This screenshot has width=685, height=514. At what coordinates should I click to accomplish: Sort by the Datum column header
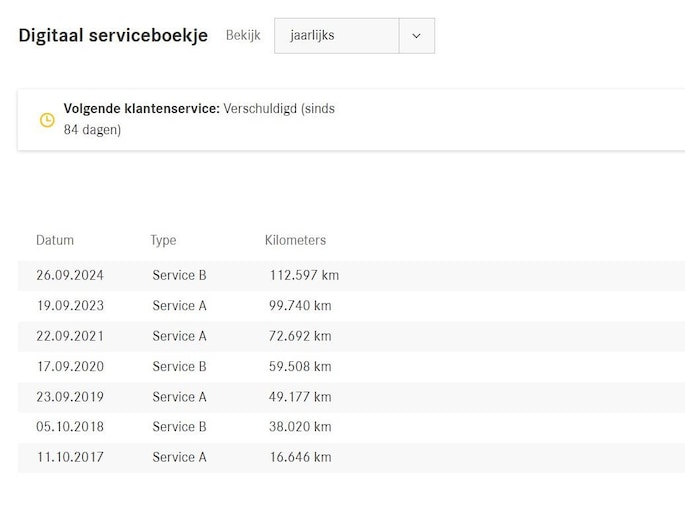click(55, 240)
